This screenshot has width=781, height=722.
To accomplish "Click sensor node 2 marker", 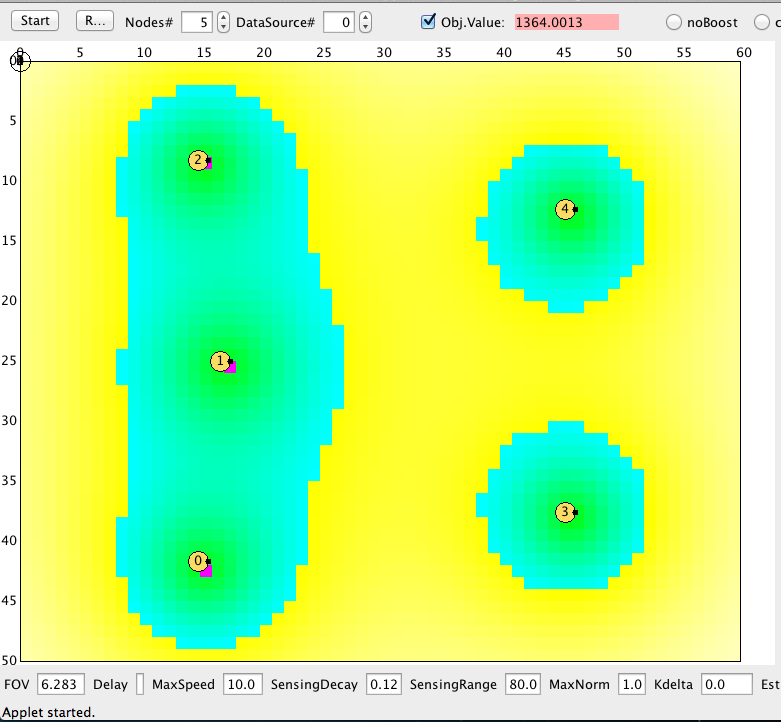I will pyautogui.click(x=198, y=160).
